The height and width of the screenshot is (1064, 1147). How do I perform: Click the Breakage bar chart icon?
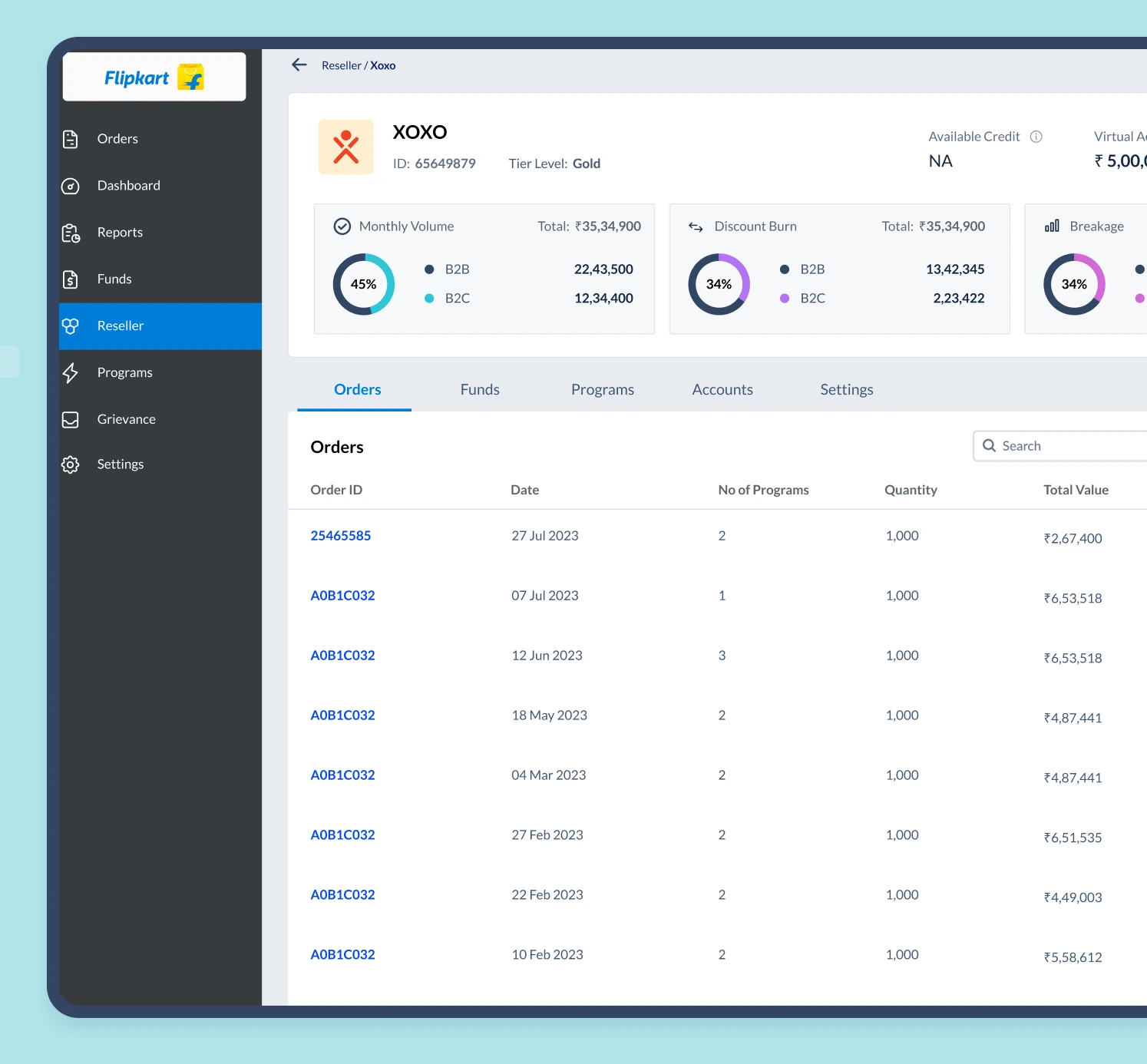point(1052,226)
